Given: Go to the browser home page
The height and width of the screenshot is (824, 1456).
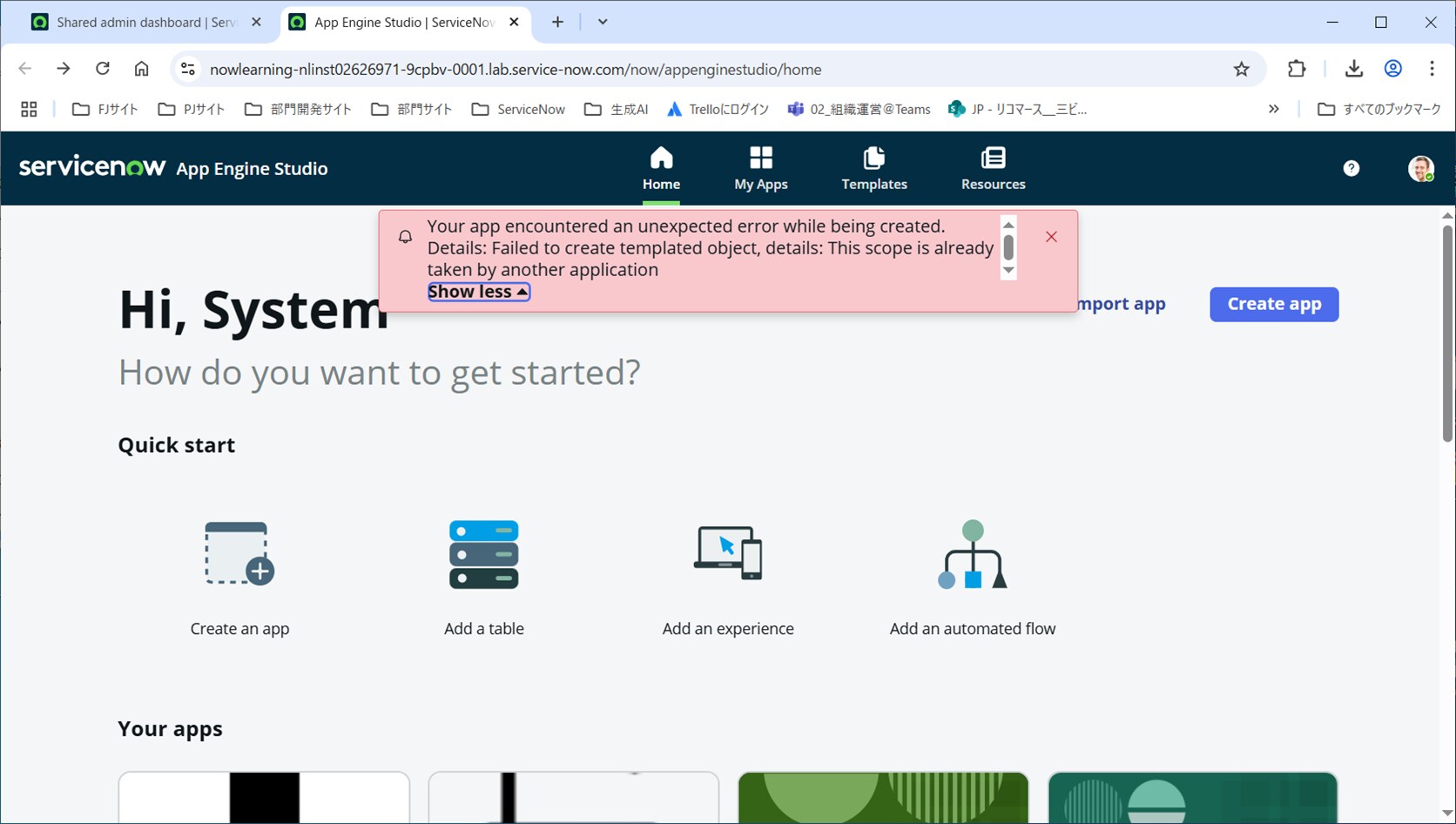Looking at the screenshot, I should [x=141, y=69].
